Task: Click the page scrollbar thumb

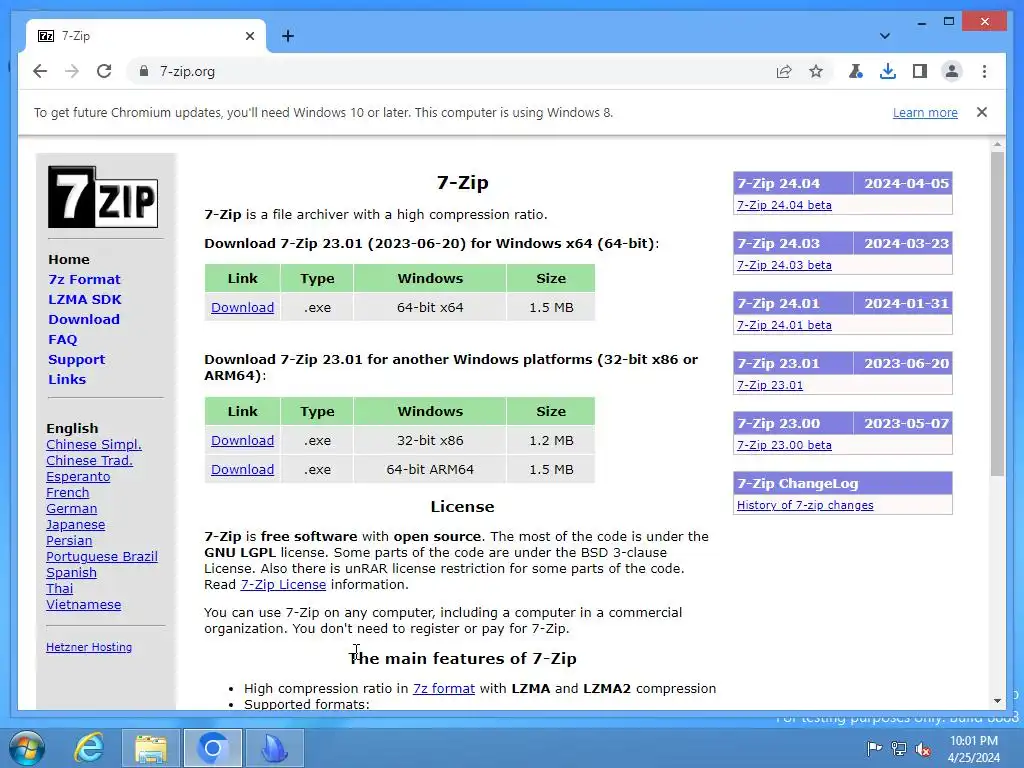Action: 997,313
